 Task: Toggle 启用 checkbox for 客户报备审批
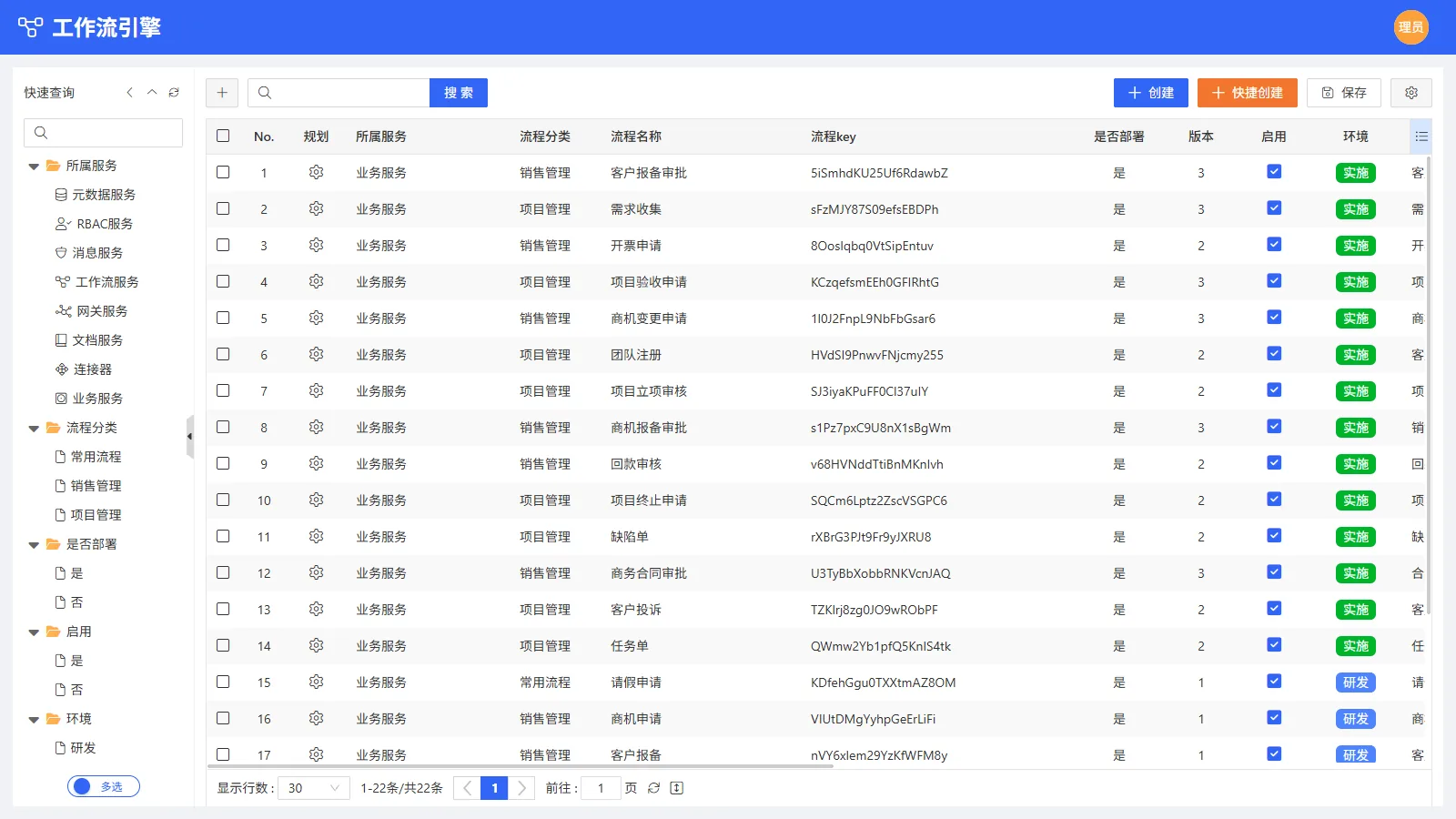(1274, 171)
